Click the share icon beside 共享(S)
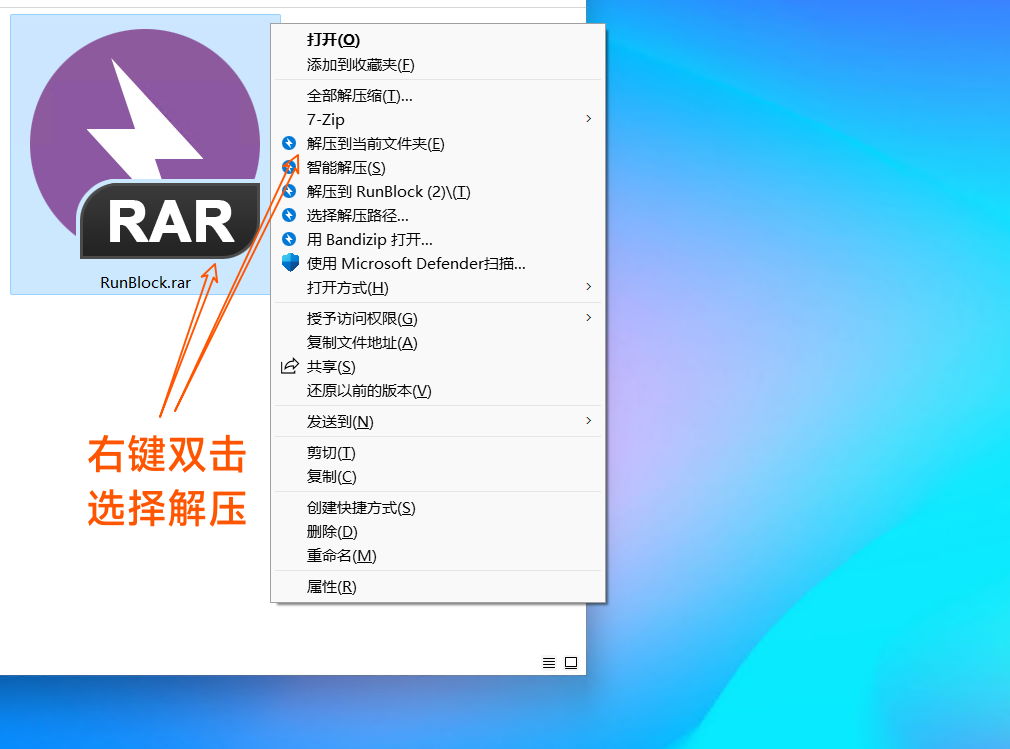Screen dimensions: 1010x749 pos(290,366)
